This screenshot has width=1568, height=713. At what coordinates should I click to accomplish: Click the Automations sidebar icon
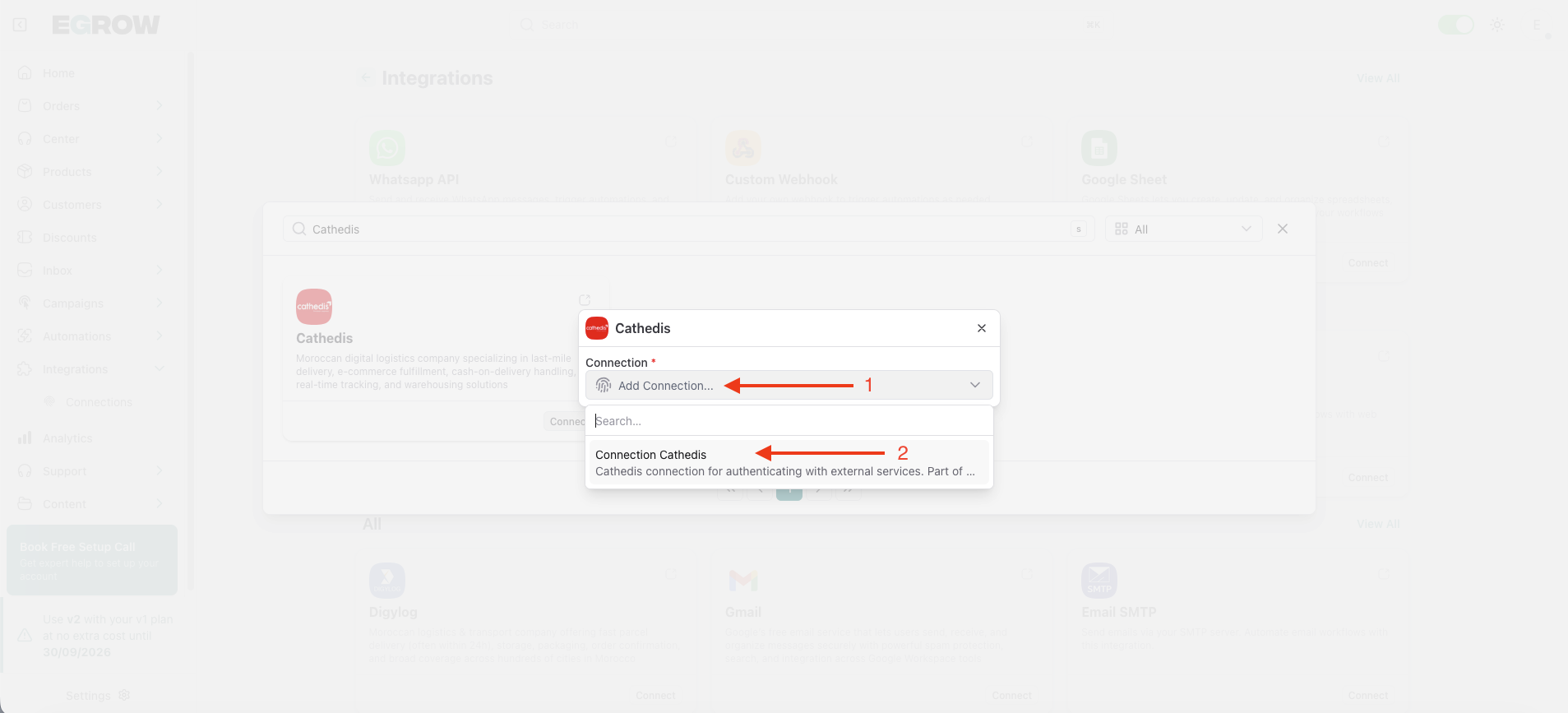25,336
